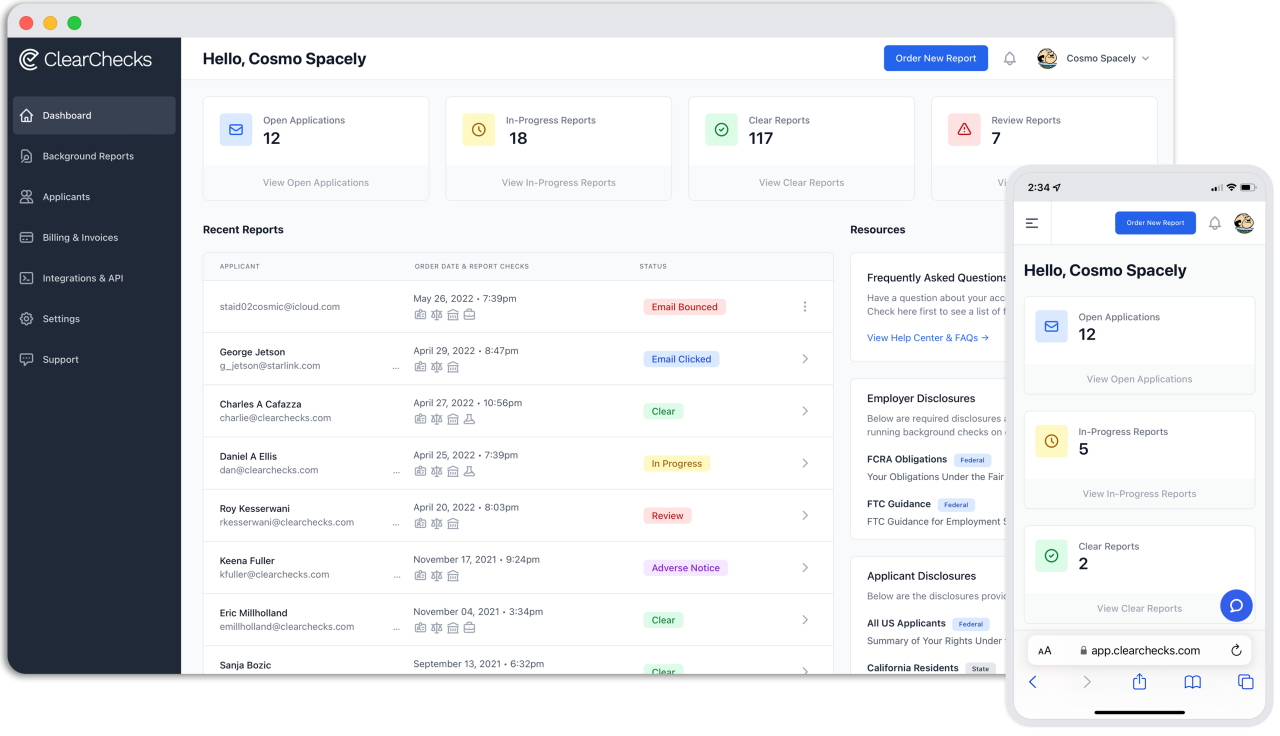Tap the Safari bookmarks book icon
Image resolution: width=1280 pixels, height=736 pixels.
(x=1192, y=682)
